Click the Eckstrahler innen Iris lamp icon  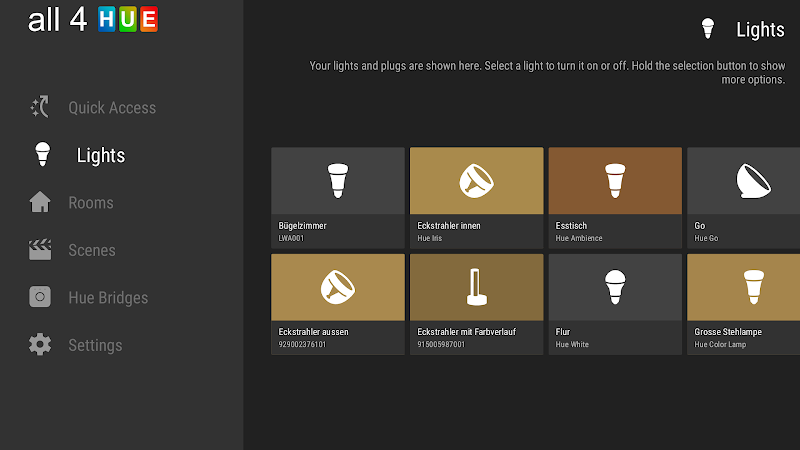tap(477, 181)
